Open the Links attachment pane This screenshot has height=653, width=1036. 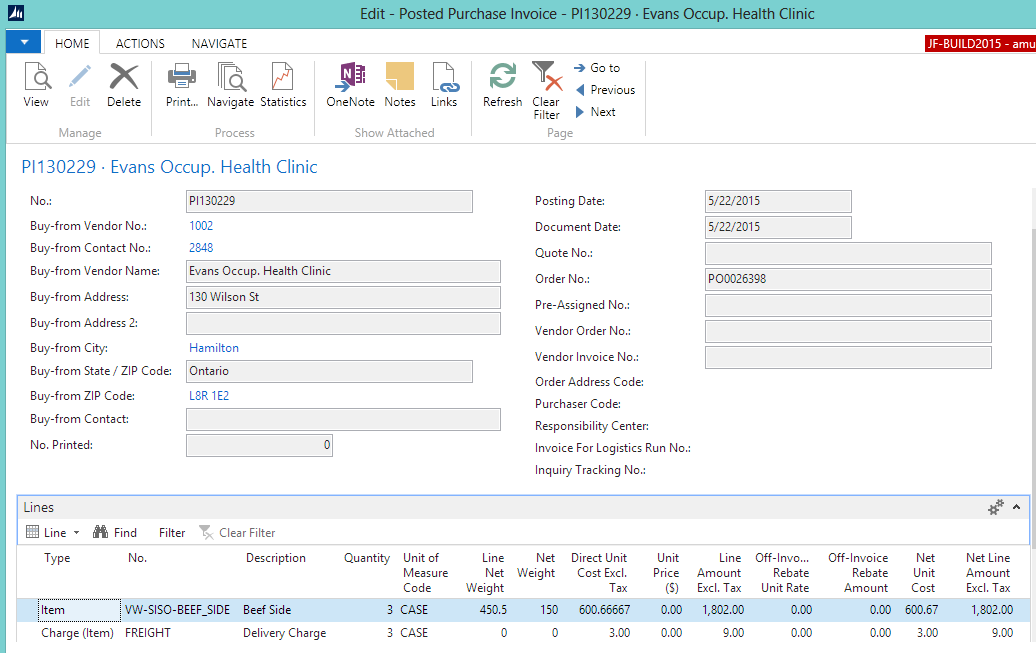point(444,85)
